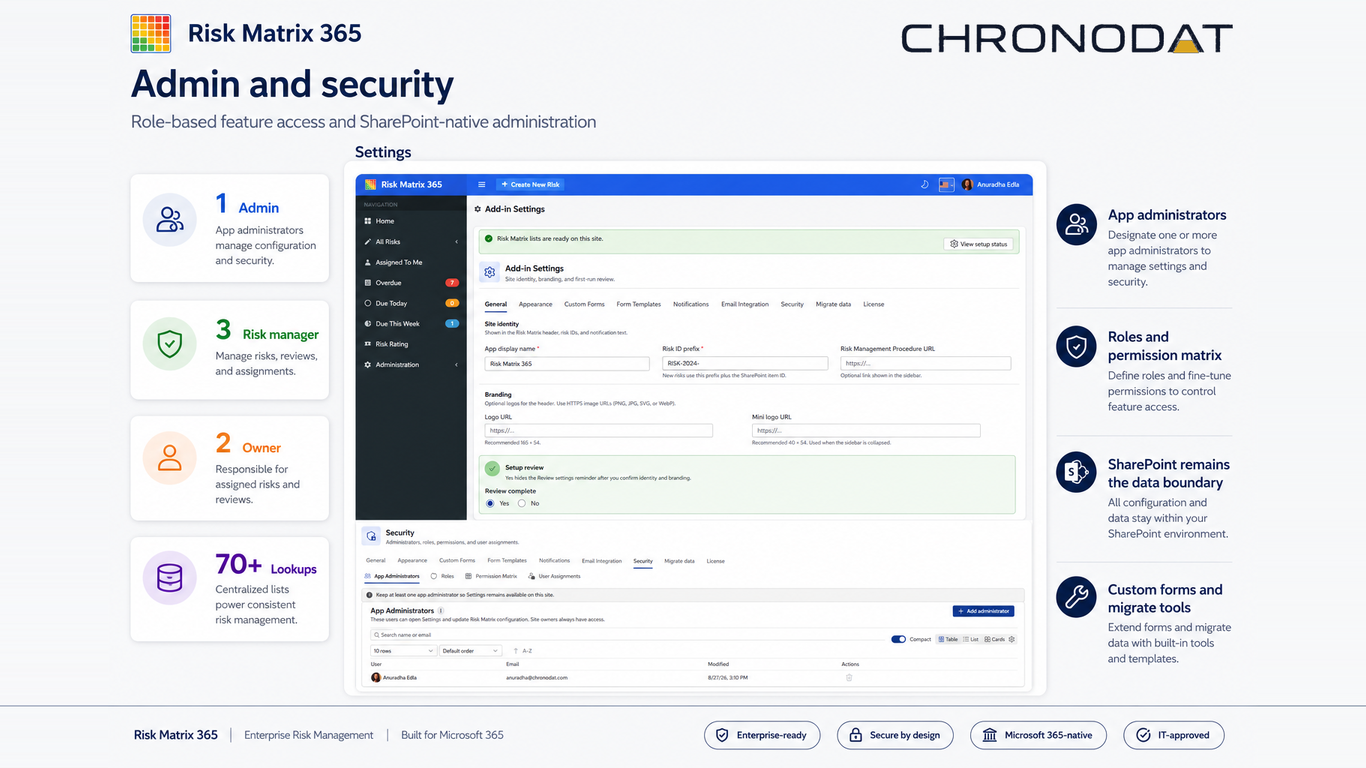Expand the Administration sidebar chevron

click(x=457, y=365)
